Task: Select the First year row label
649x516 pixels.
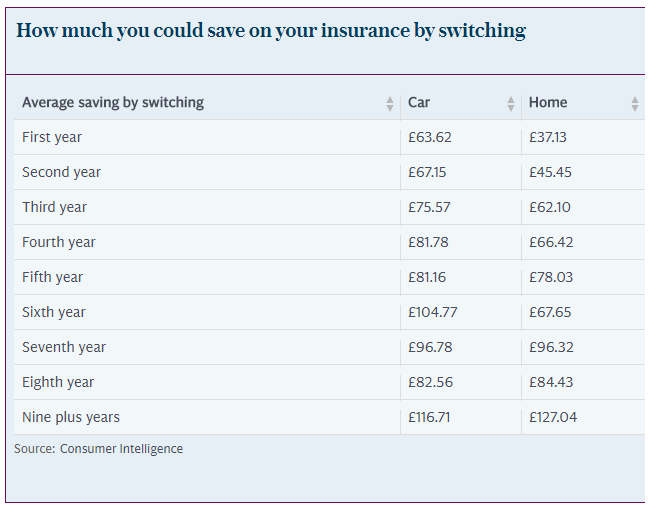Action: [52, 137]
